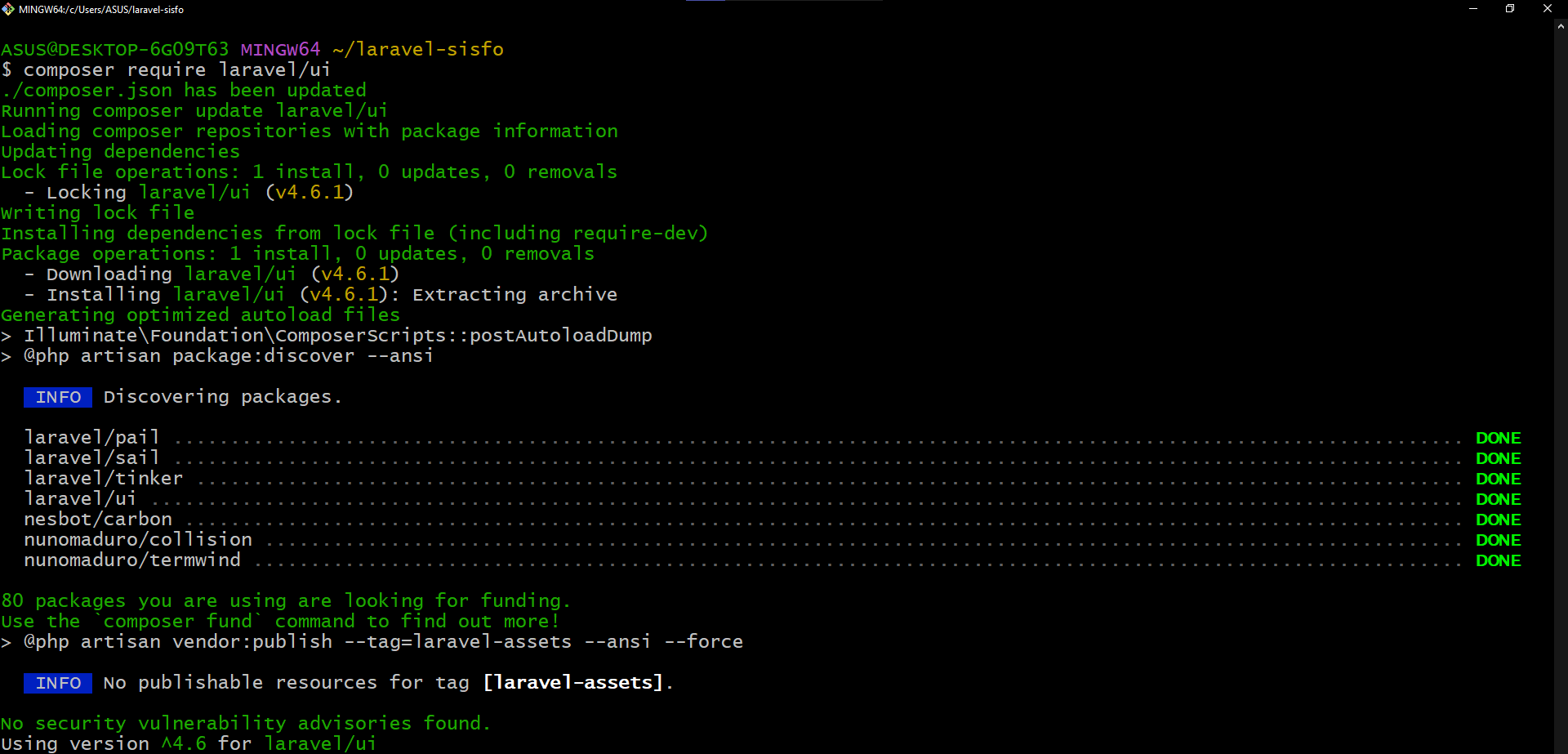Image resolution: width=1568 pixels, height=754 pixels.
Task: Click the Using version ^4.6 text
Action: [x=188, y=743]
